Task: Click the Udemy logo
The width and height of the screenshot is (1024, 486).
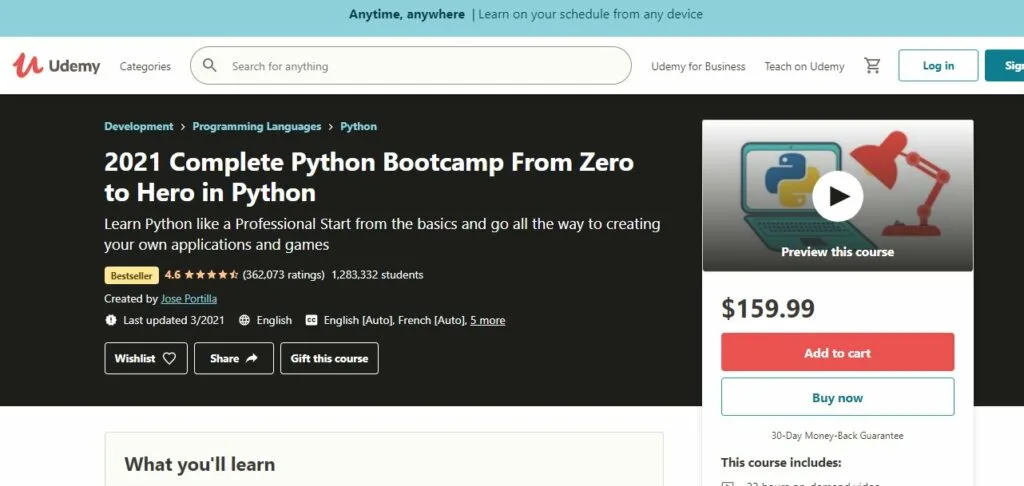Action: point(57,65)
